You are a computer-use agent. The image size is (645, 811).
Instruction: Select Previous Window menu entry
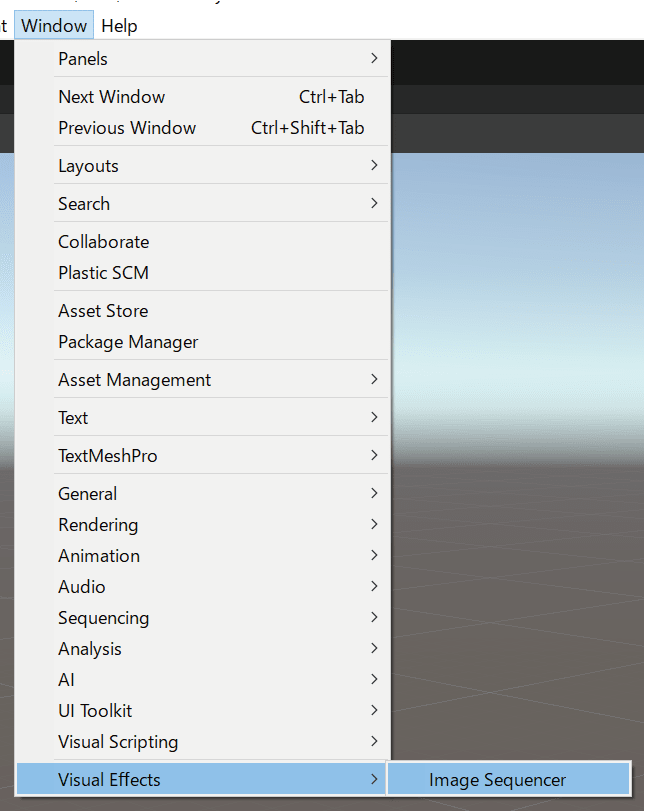(202, 128)
